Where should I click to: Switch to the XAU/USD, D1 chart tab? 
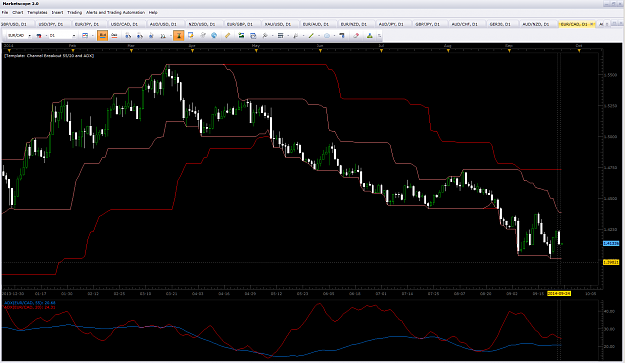click(278, 24)
